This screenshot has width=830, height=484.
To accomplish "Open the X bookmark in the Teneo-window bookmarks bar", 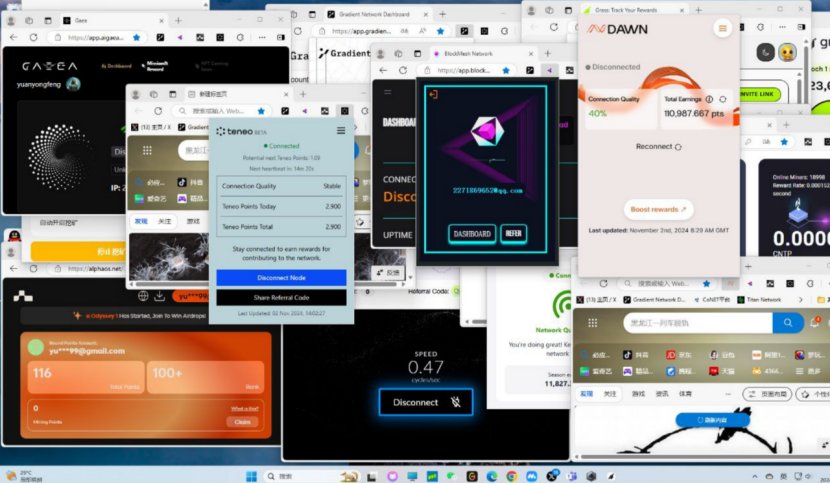I will click(151, 127).
